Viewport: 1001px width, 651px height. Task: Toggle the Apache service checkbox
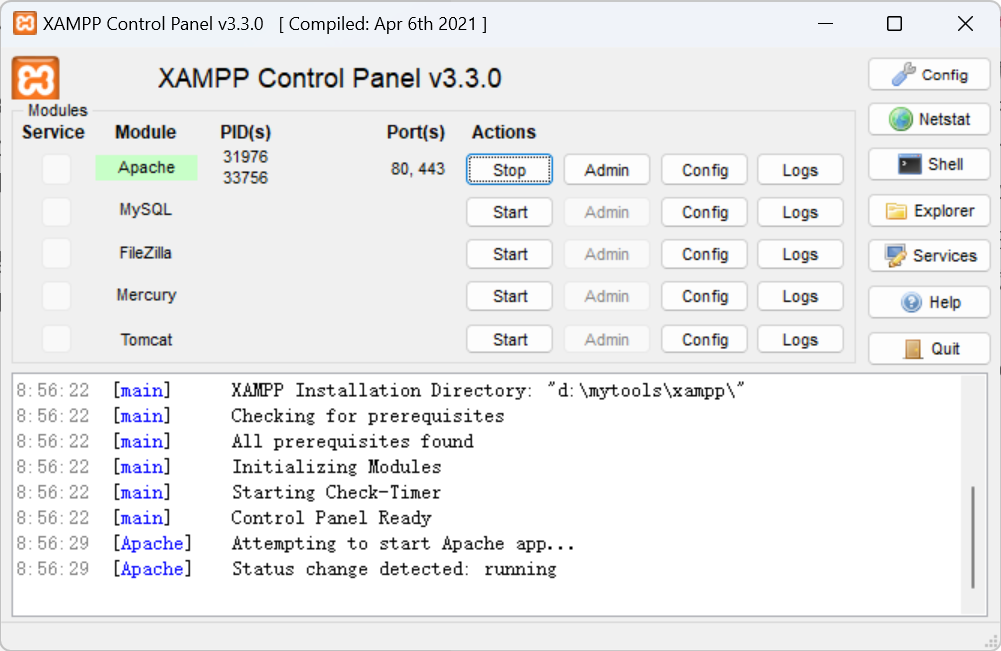coord(56,169)
